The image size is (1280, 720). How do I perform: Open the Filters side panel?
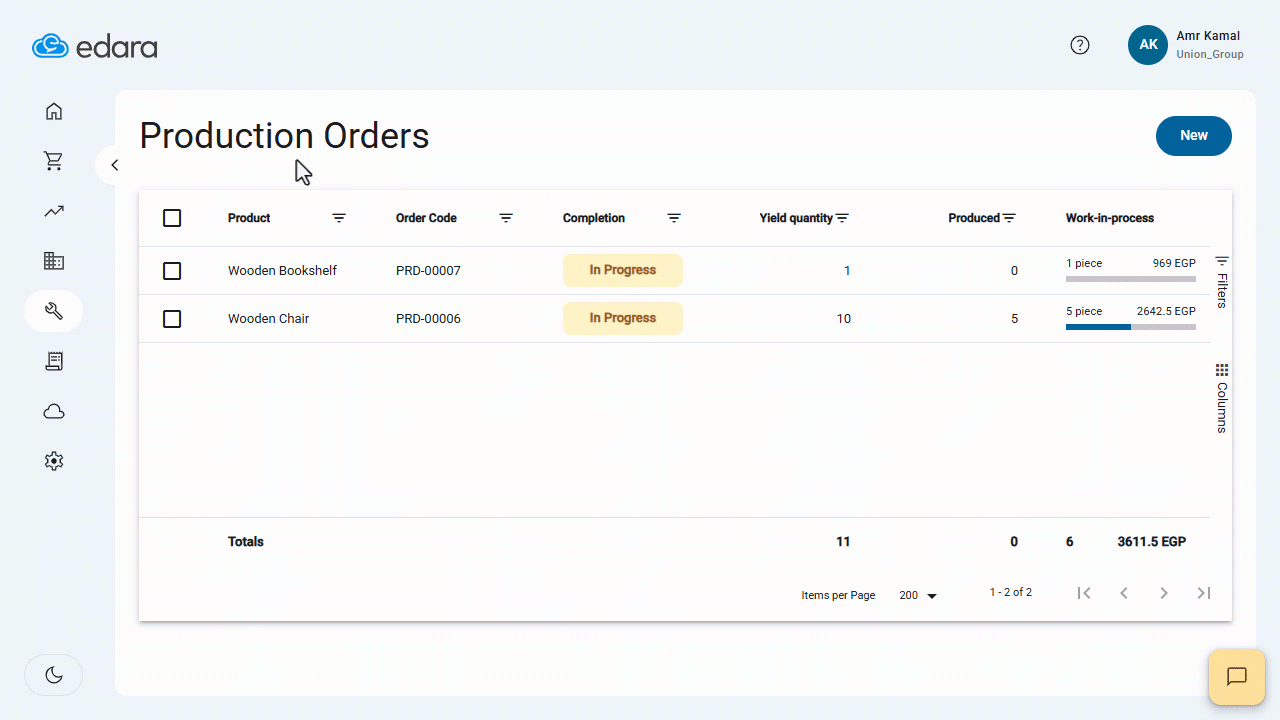(x=1221, y=262)
